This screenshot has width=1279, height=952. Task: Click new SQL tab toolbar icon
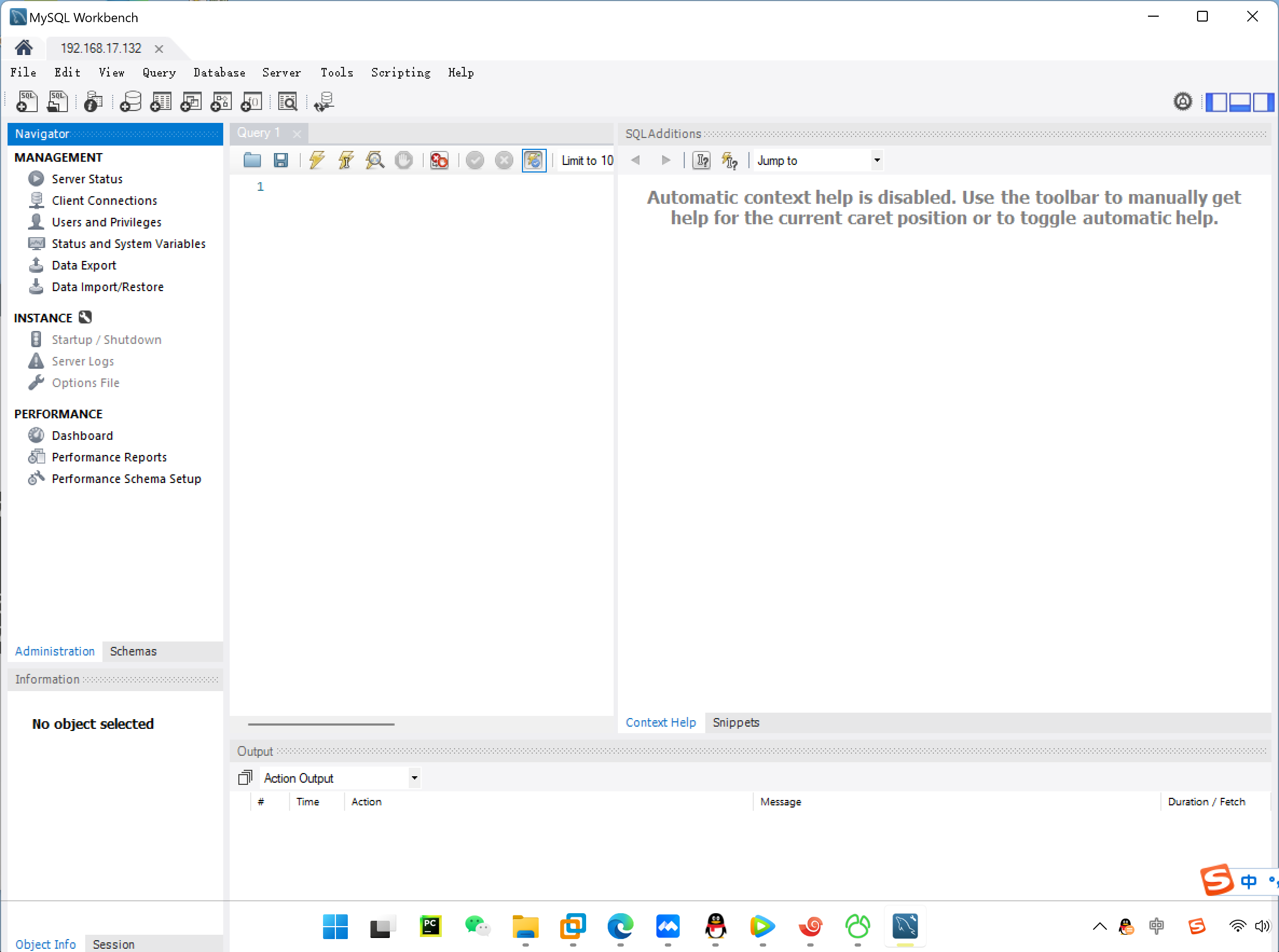pyautogui.click(x=26, y=102)
